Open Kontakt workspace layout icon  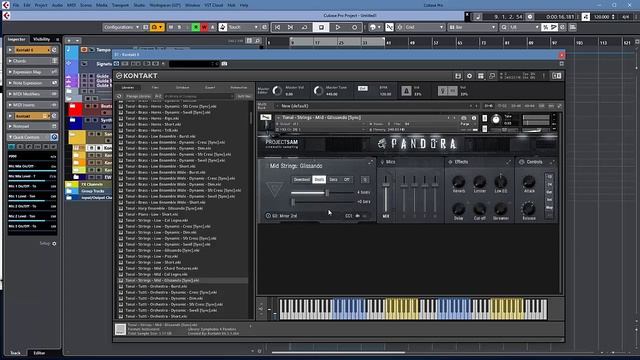[481, 76]
